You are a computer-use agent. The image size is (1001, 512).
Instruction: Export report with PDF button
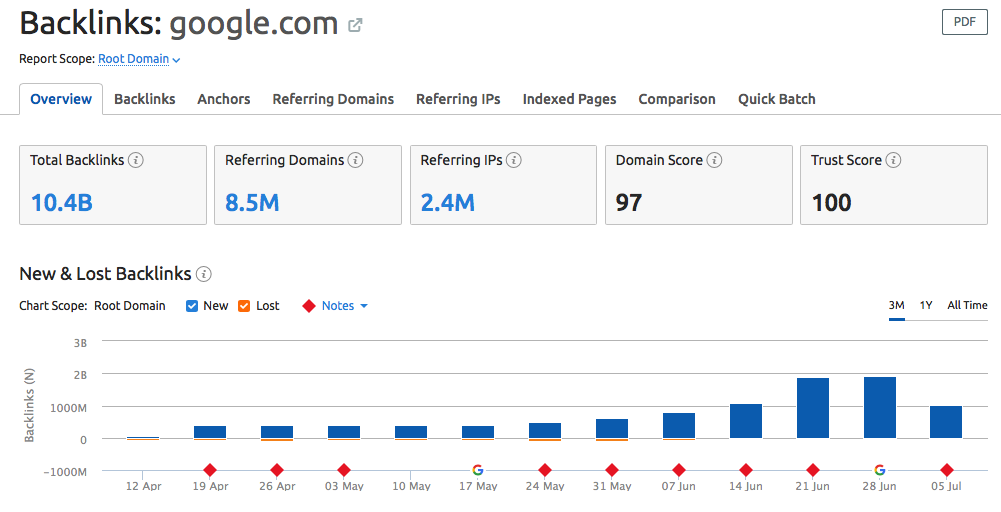(x=964, y=22)
